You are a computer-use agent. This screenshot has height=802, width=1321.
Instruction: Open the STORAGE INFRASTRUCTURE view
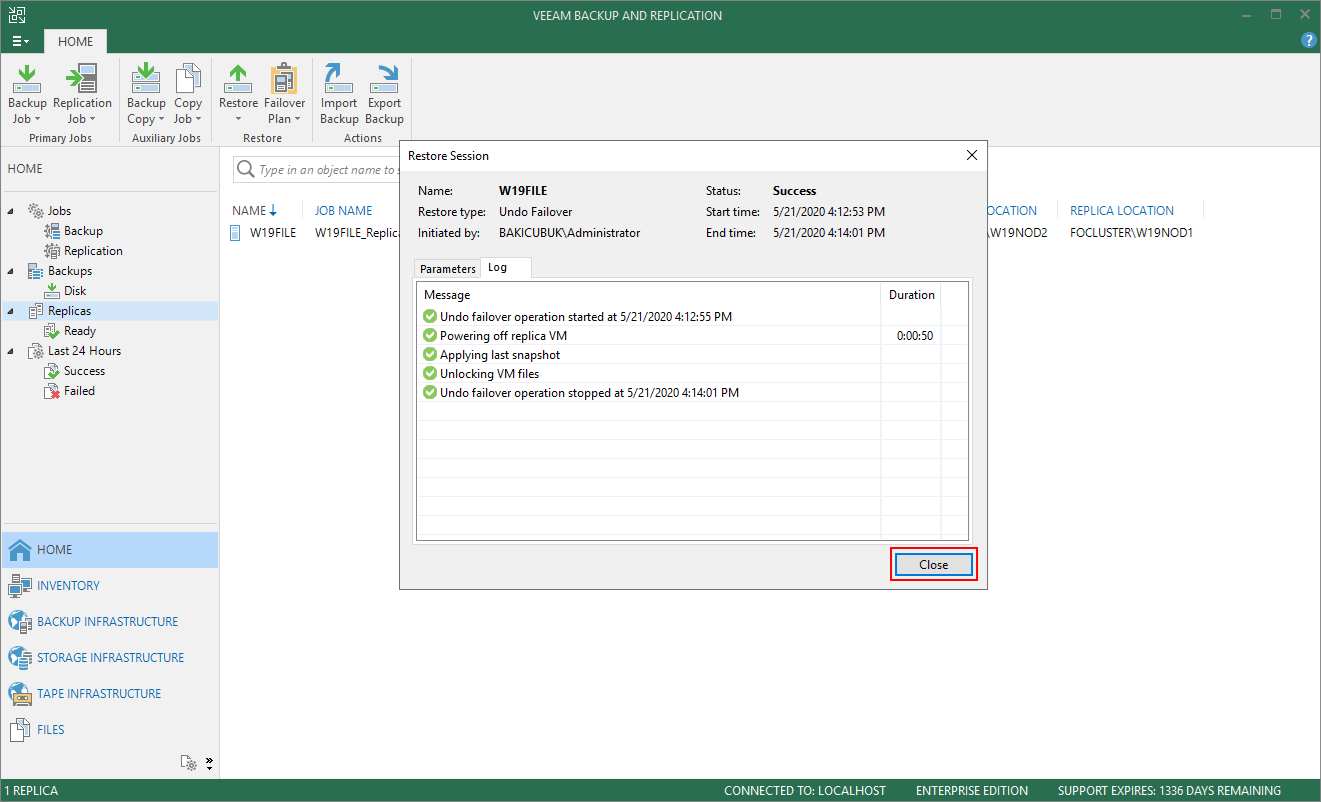pos(110,658)
